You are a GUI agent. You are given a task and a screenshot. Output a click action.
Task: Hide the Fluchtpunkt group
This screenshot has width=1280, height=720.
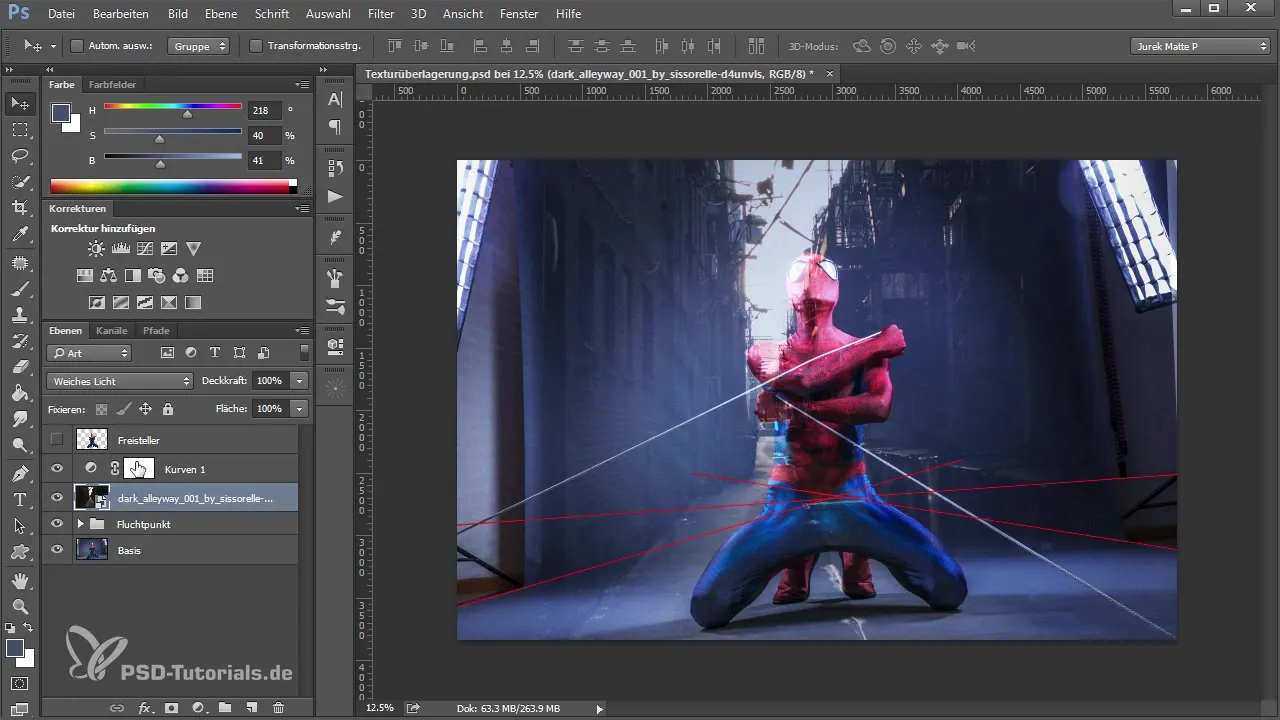[x=57, y=523]
